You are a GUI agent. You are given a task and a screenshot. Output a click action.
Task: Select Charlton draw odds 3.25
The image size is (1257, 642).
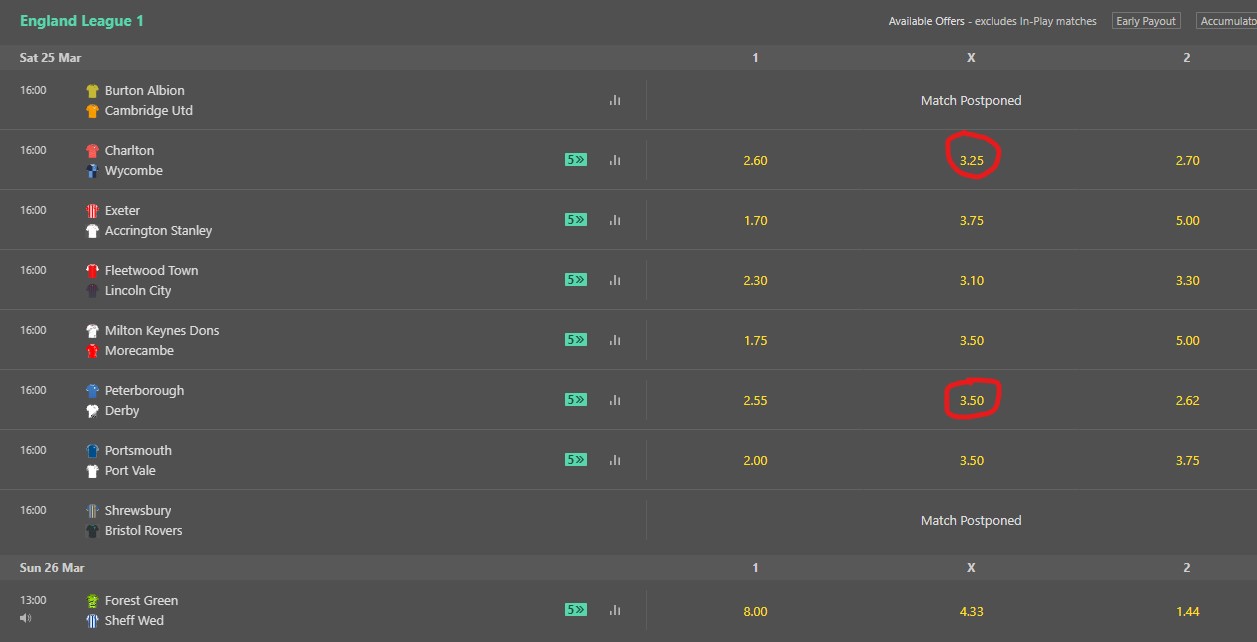pyautogui.click(x=971, y=160)
